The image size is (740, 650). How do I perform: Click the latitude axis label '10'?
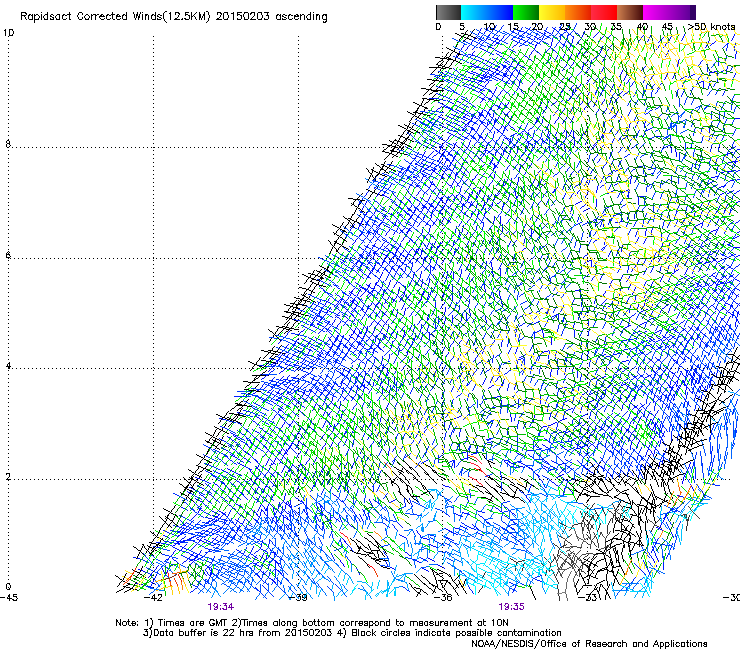(x=8, y=33)
